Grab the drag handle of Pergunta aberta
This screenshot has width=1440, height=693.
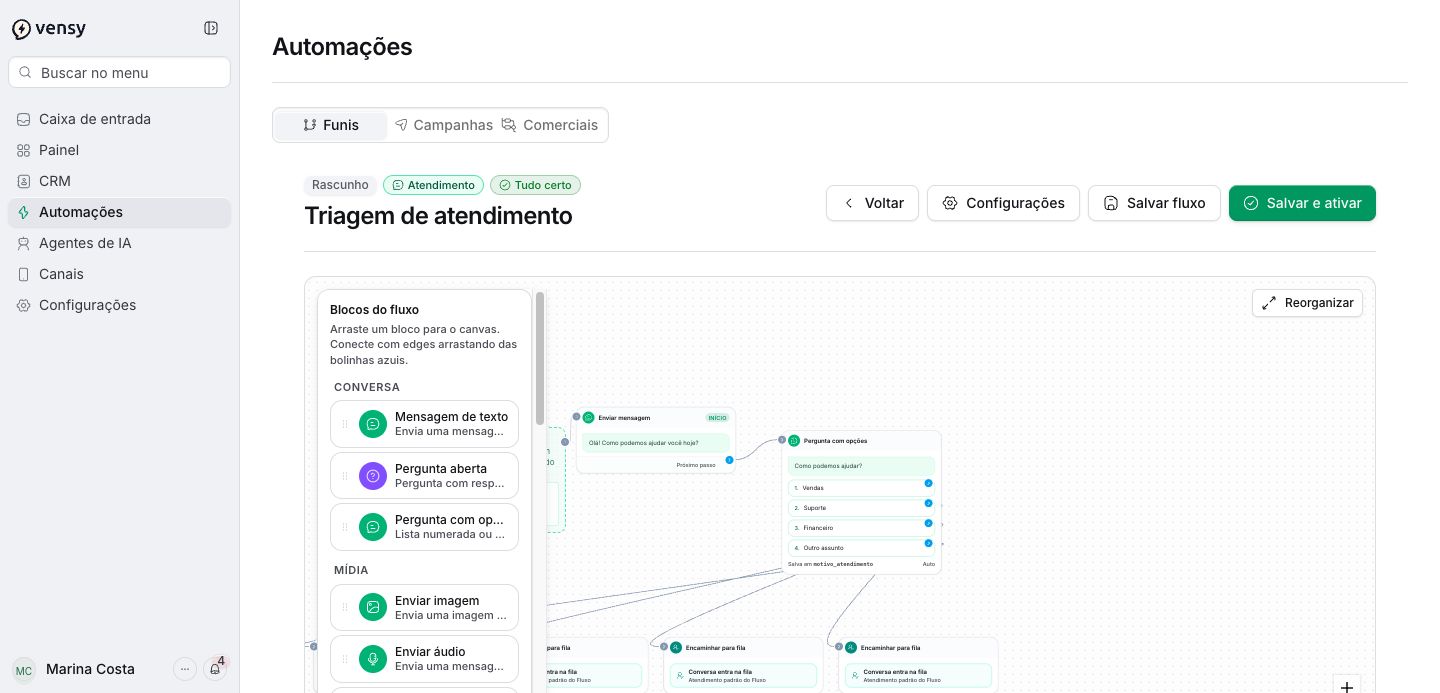[x=345, y=476]
